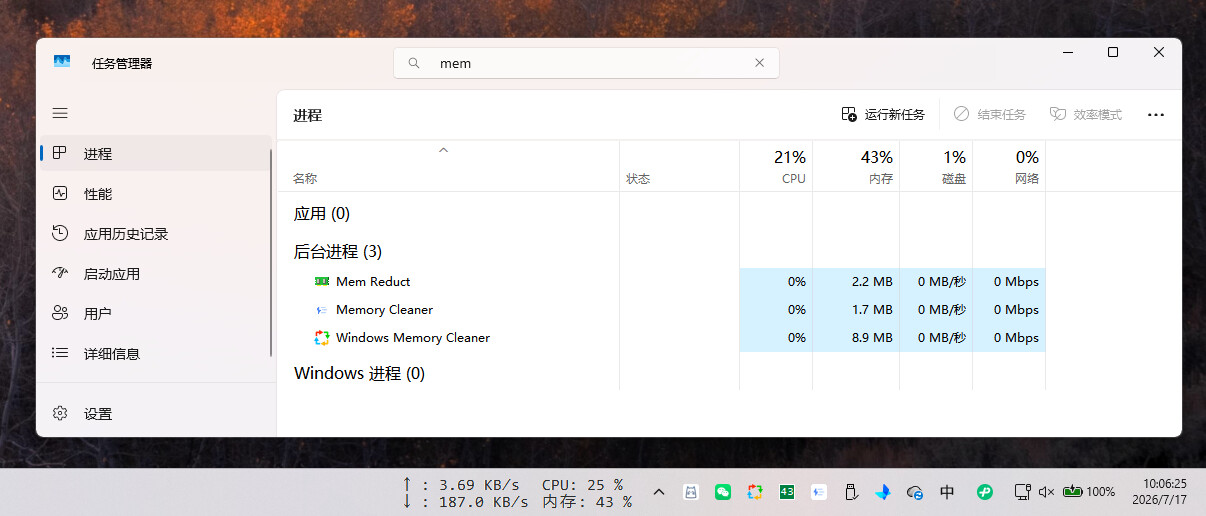Select the 后台进程 (3) group header

tap(338, 251)
